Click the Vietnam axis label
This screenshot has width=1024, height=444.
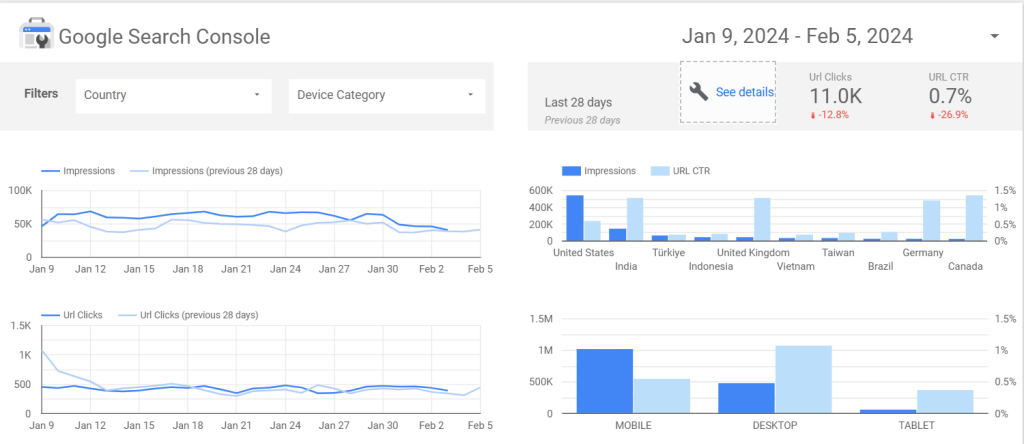coord(795,266)
